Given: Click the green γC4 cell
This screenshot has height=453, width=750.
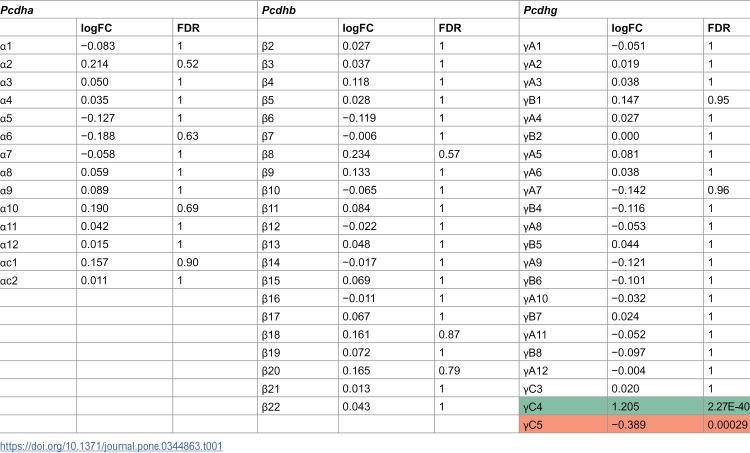Looking at the screenshot, I should point(563,407).
